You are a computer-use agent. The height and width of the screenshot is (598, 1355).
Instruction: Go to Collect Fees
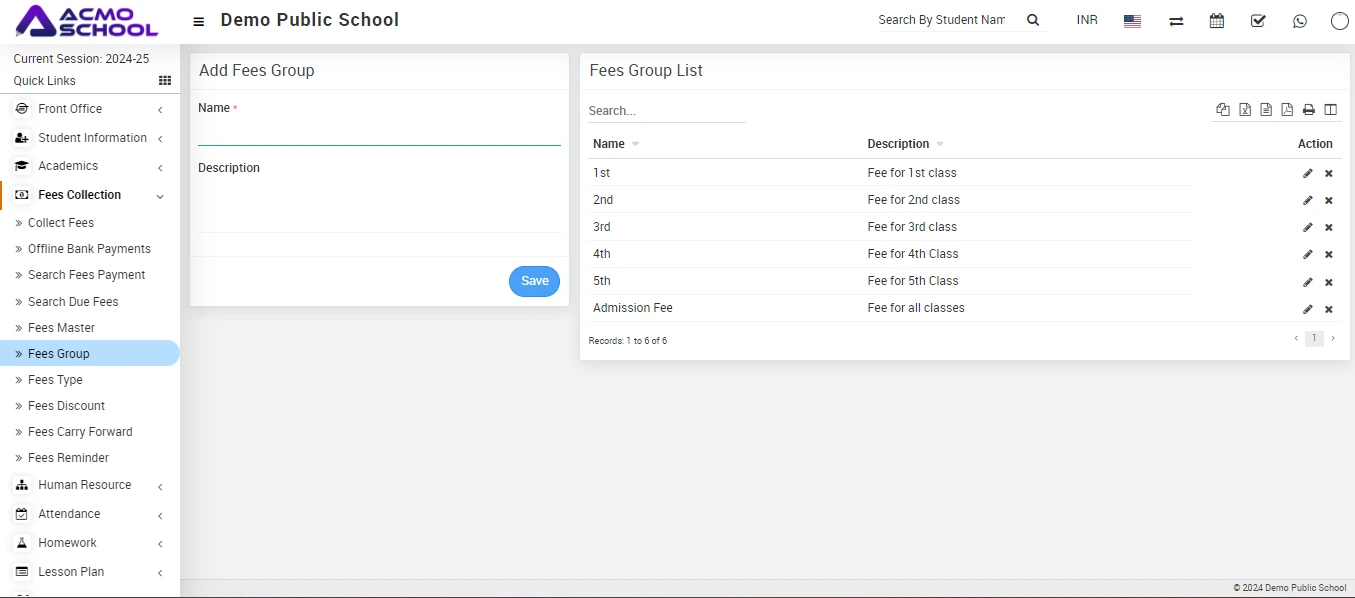(x=61, y=223)
